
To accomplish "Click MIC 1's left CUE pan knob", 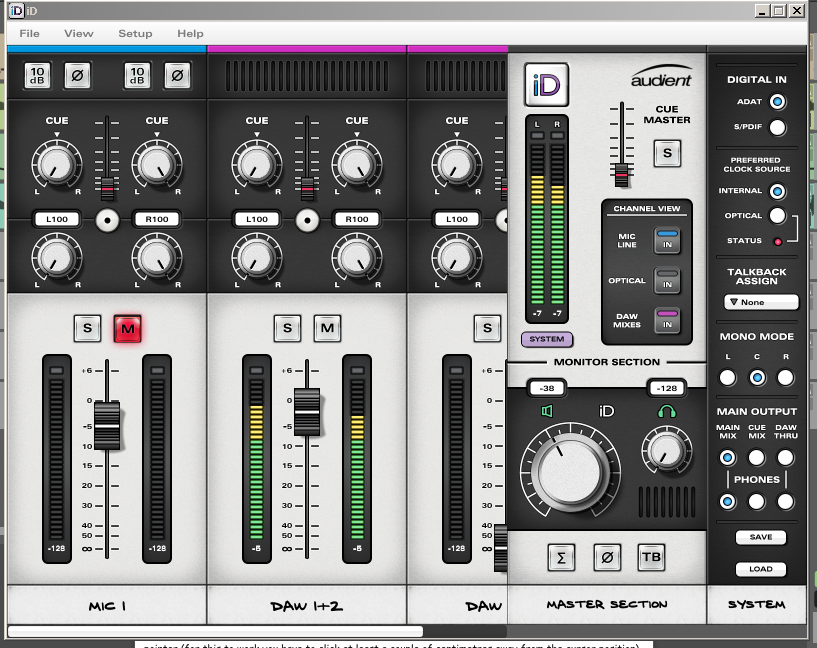I will coord(57,164).
